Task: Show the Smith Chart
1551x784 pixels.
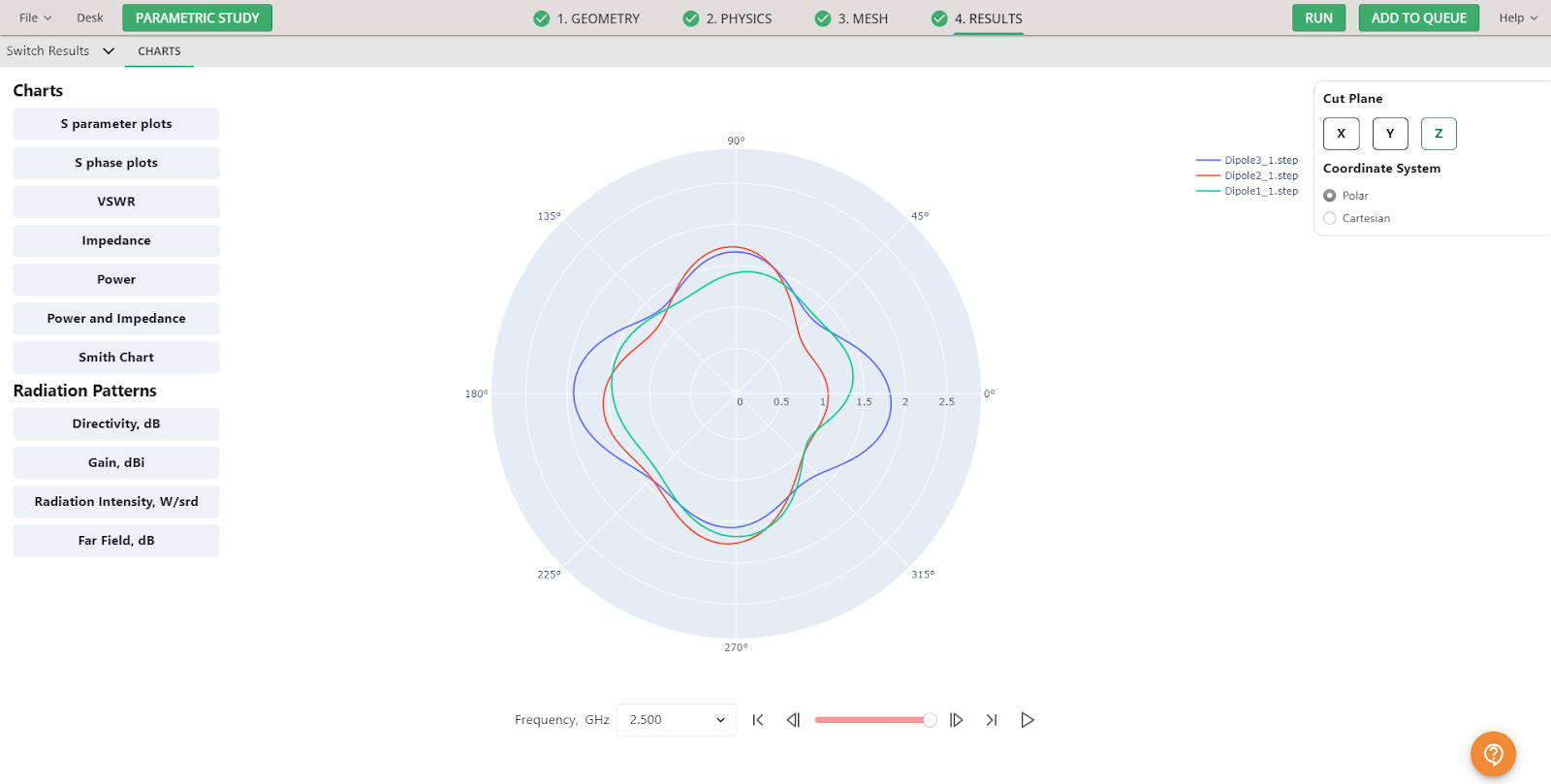Action: 116,358
